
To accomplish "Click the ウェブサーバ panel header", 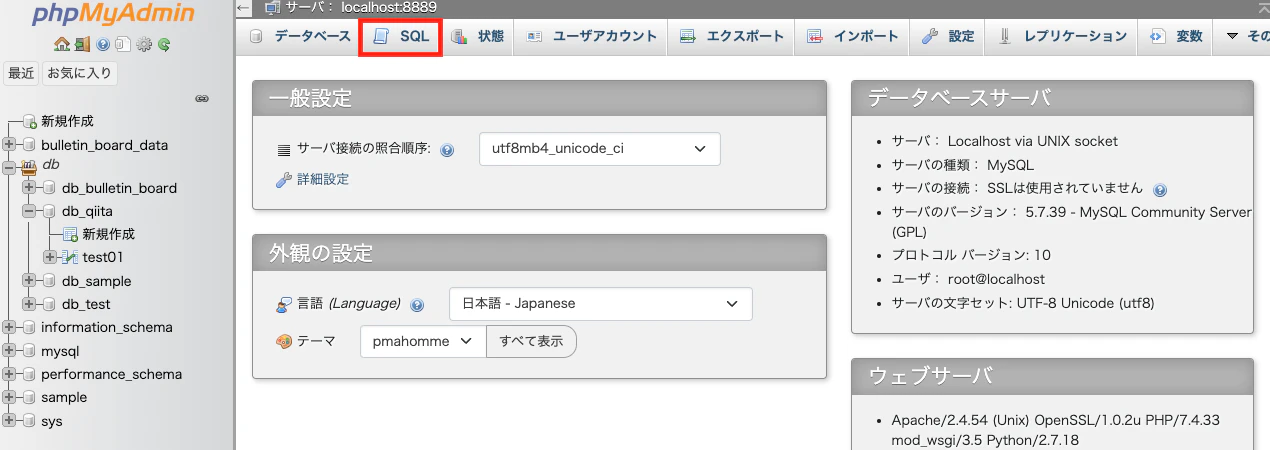I will click(1052, 376).
